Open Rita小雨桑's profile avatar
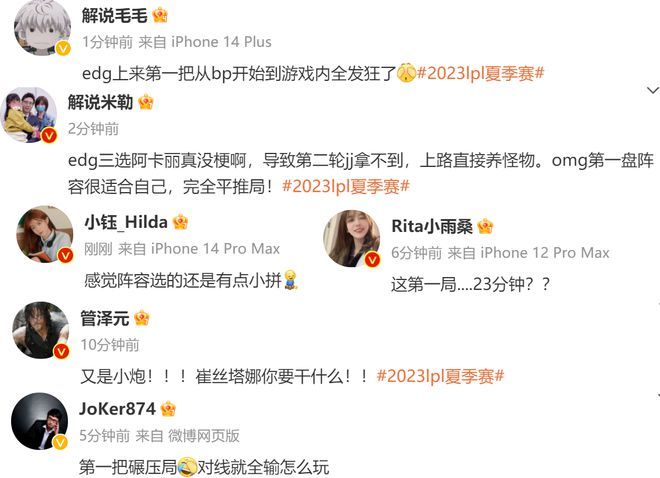Screen dimensions: 660x478 351,239
